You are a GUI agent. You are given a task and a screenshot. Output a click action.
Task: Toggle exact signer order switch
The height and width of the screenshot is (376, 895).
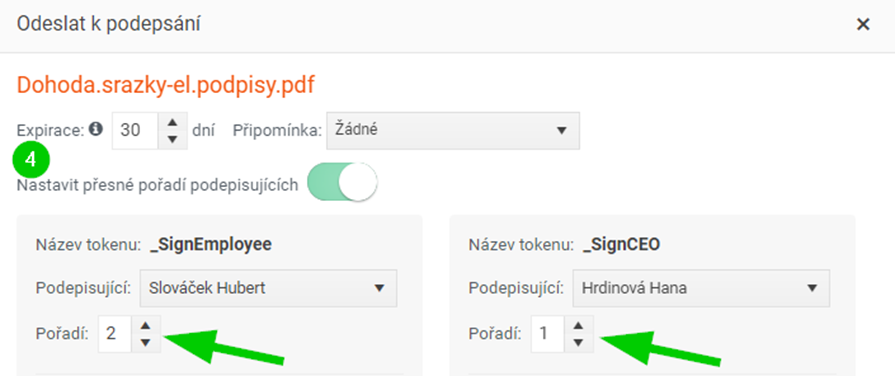[x=342, y=185]
